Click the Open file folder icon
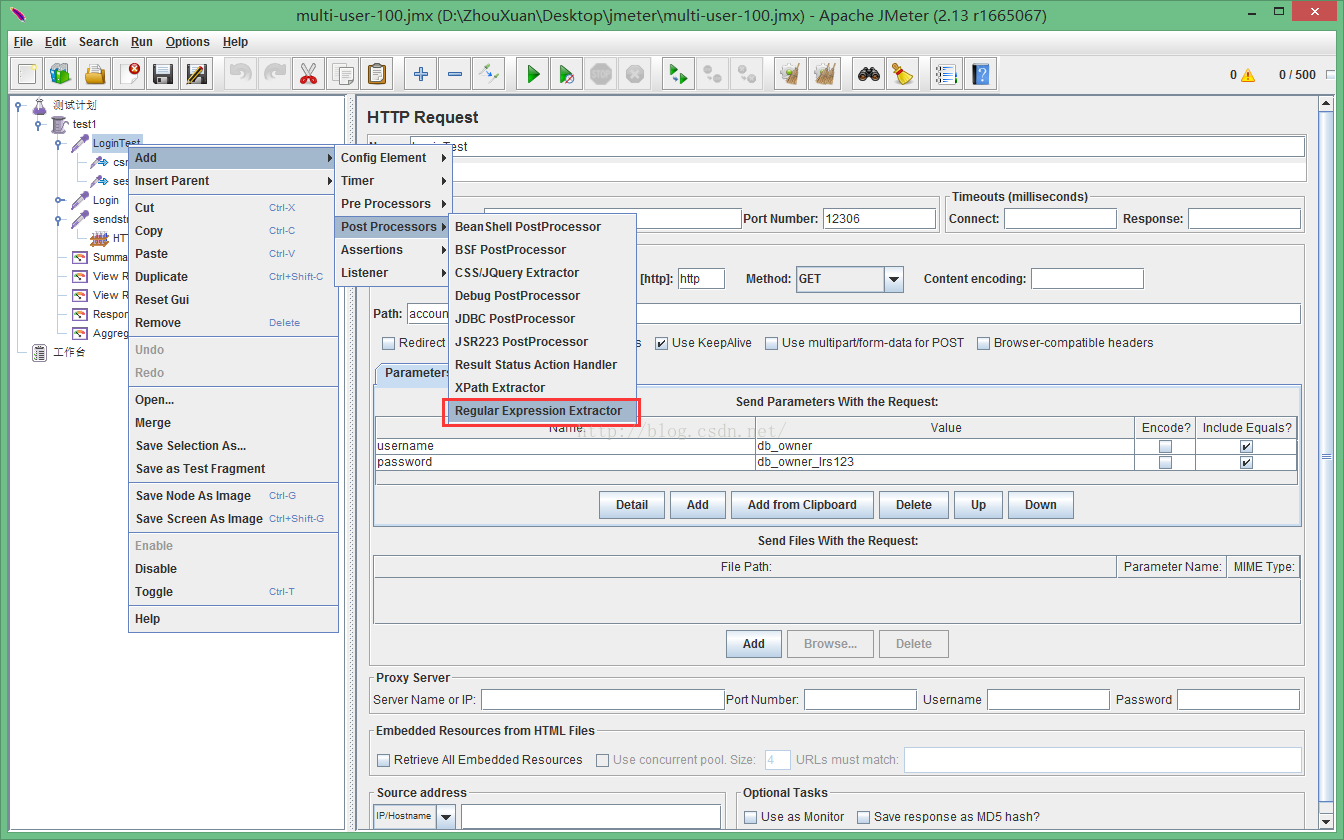The image size is (1344, 840). pyautogui.click(x=95, y=74)
